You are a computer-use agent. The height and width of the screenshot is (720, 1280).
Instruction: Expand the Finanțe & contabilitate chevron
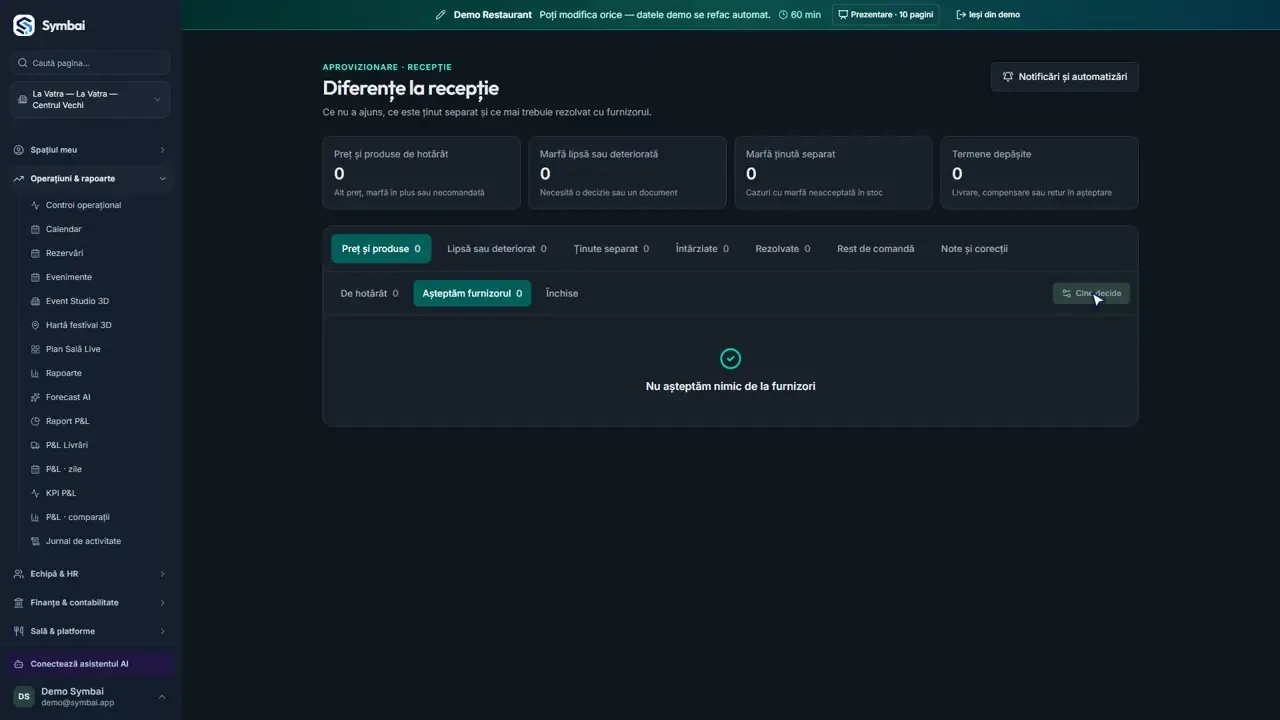pos(162,603)
